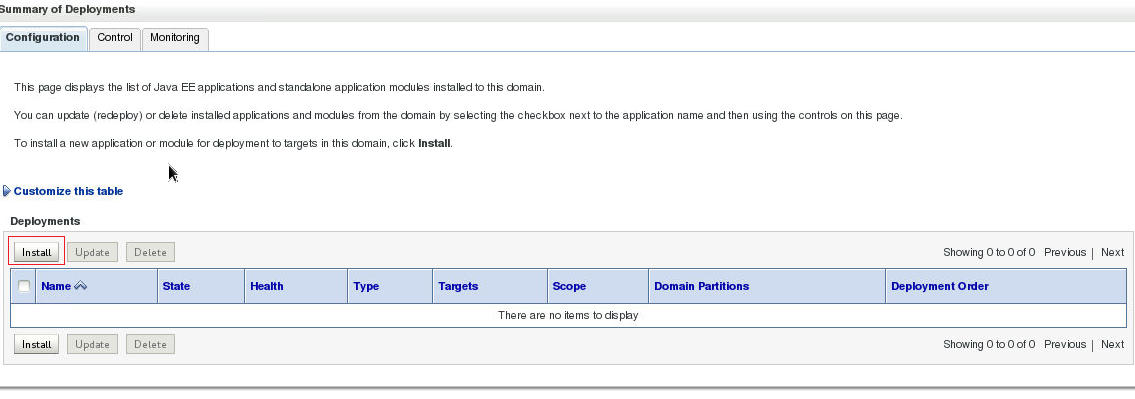1135x399 pixels.
Task: Click the top Delete button
Action: [150, 252]
